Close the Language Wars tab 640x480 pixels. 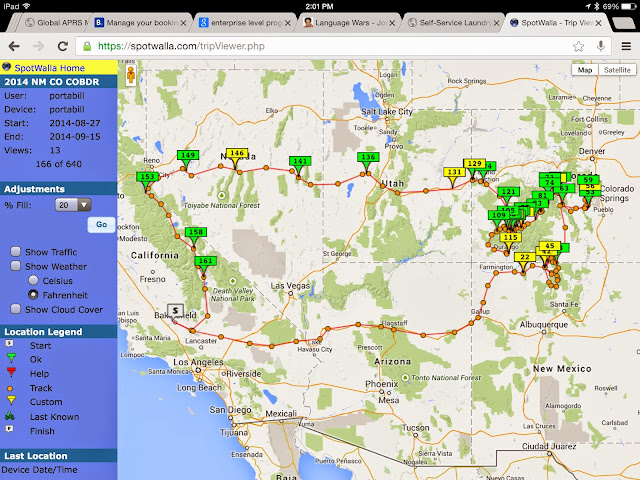pos(392,23)
